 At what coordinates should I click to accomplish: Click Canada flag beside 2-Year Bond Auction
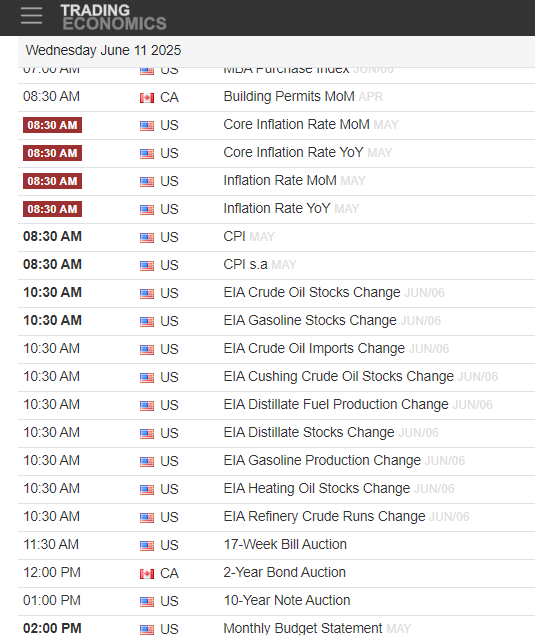[147, 573]
